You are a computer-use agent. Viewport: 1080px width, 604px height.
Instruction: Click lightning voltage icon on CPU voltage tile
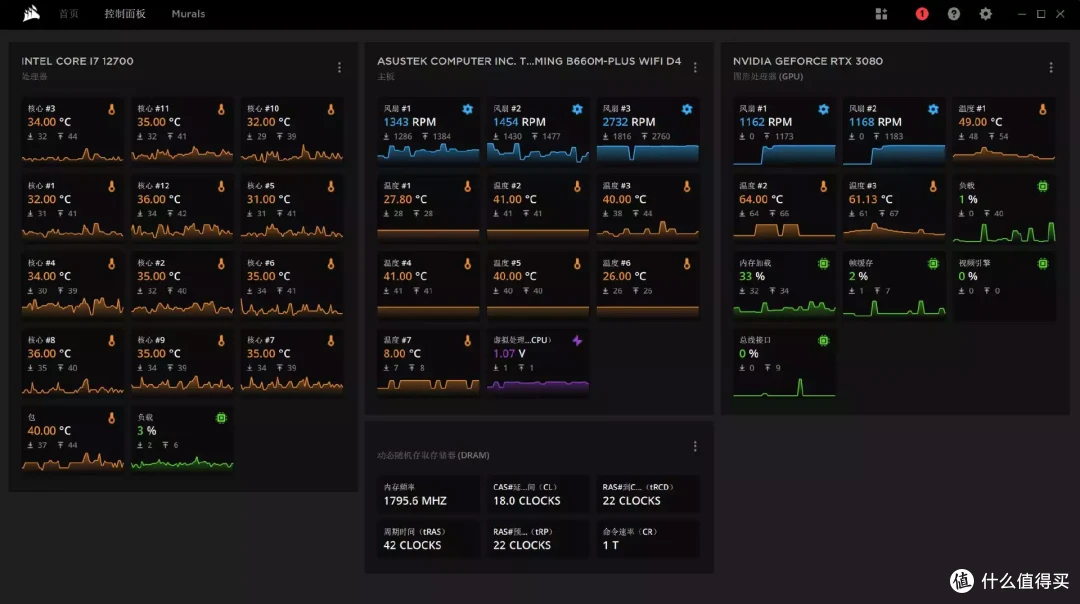coord(577,340)
